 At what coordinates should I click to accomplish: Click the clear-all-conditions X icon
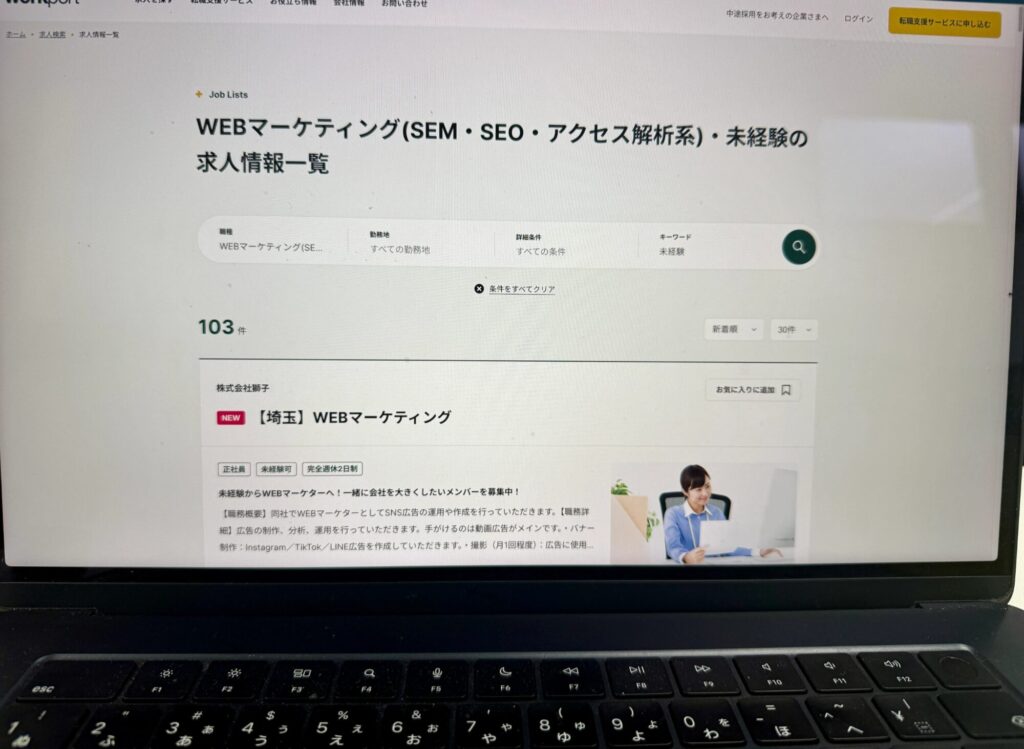click(x=479, y=289)
